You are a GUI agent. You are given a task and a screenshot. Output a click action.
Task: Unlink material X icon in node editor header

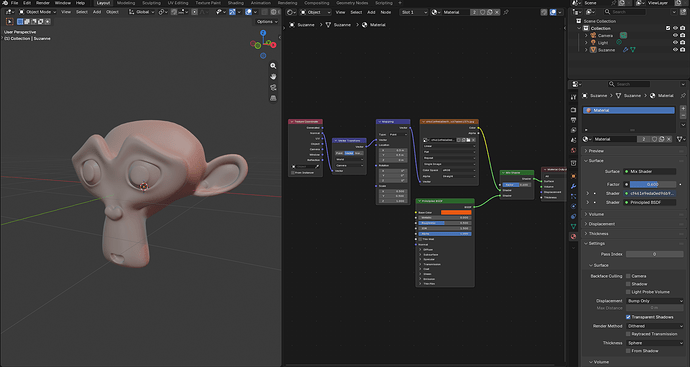tap(497, 12)
